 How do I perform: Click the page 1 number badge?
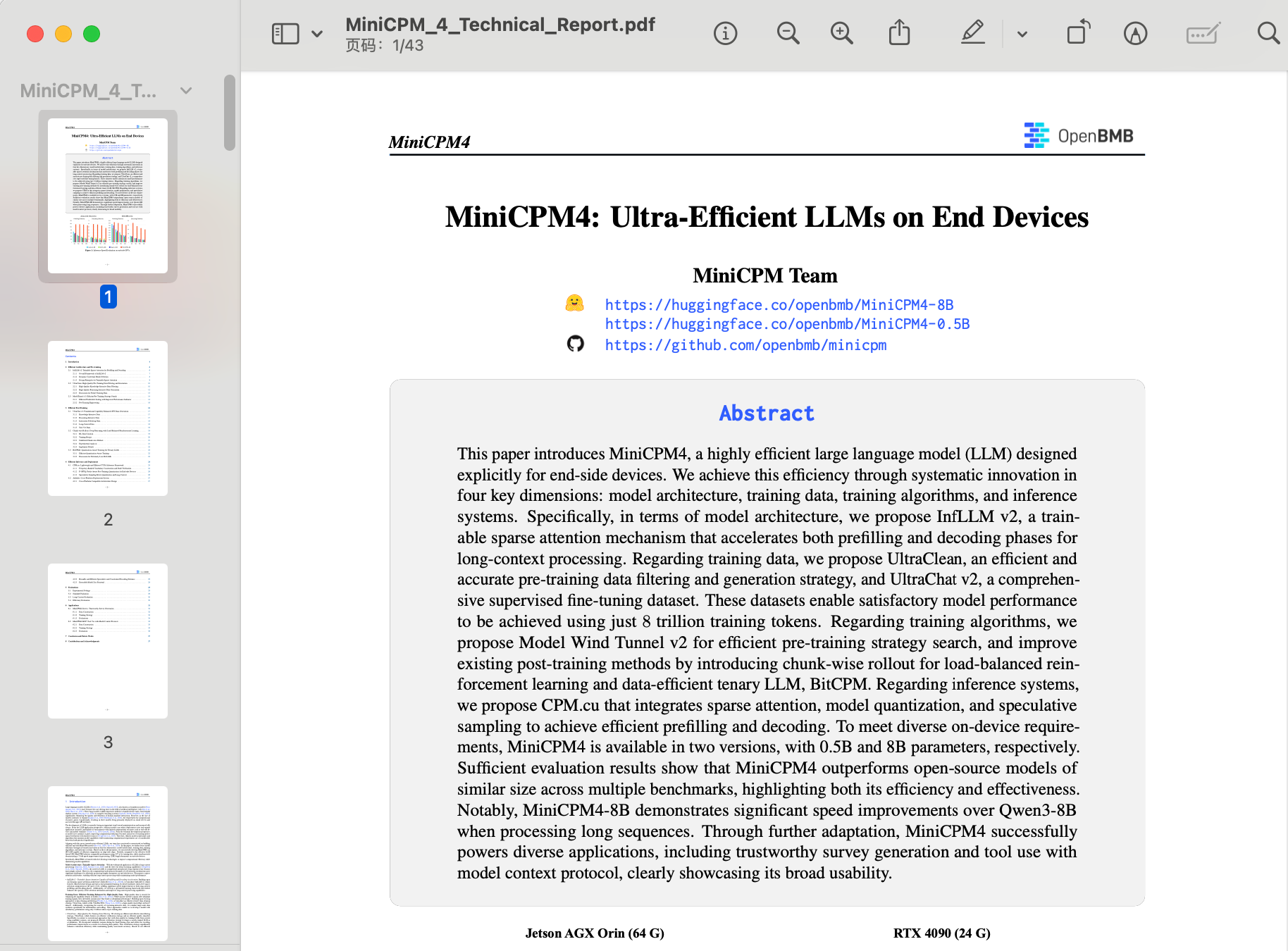click(108, 297)
